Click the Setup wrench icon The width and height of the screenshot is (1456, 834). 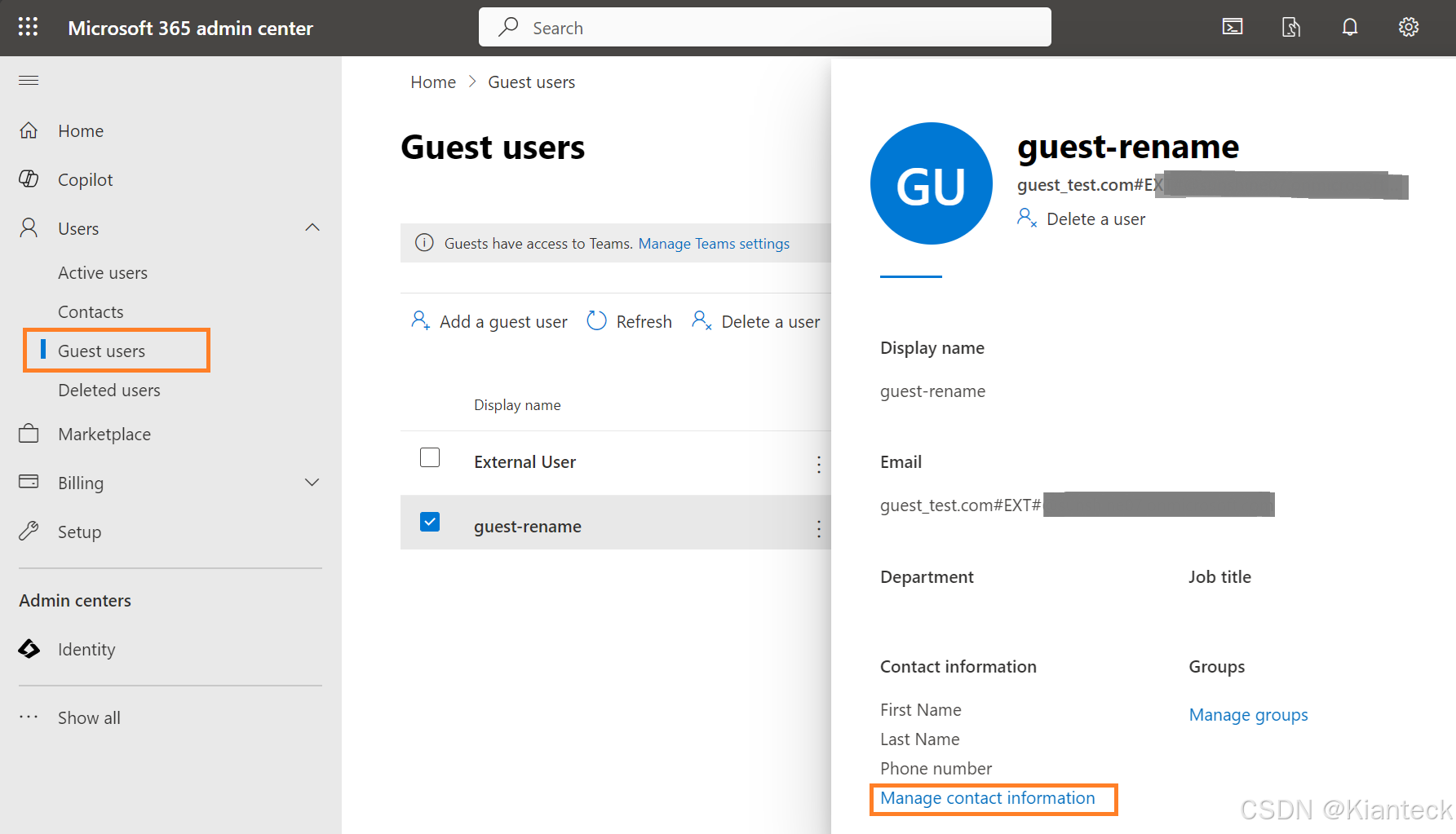tap(29, 532)
